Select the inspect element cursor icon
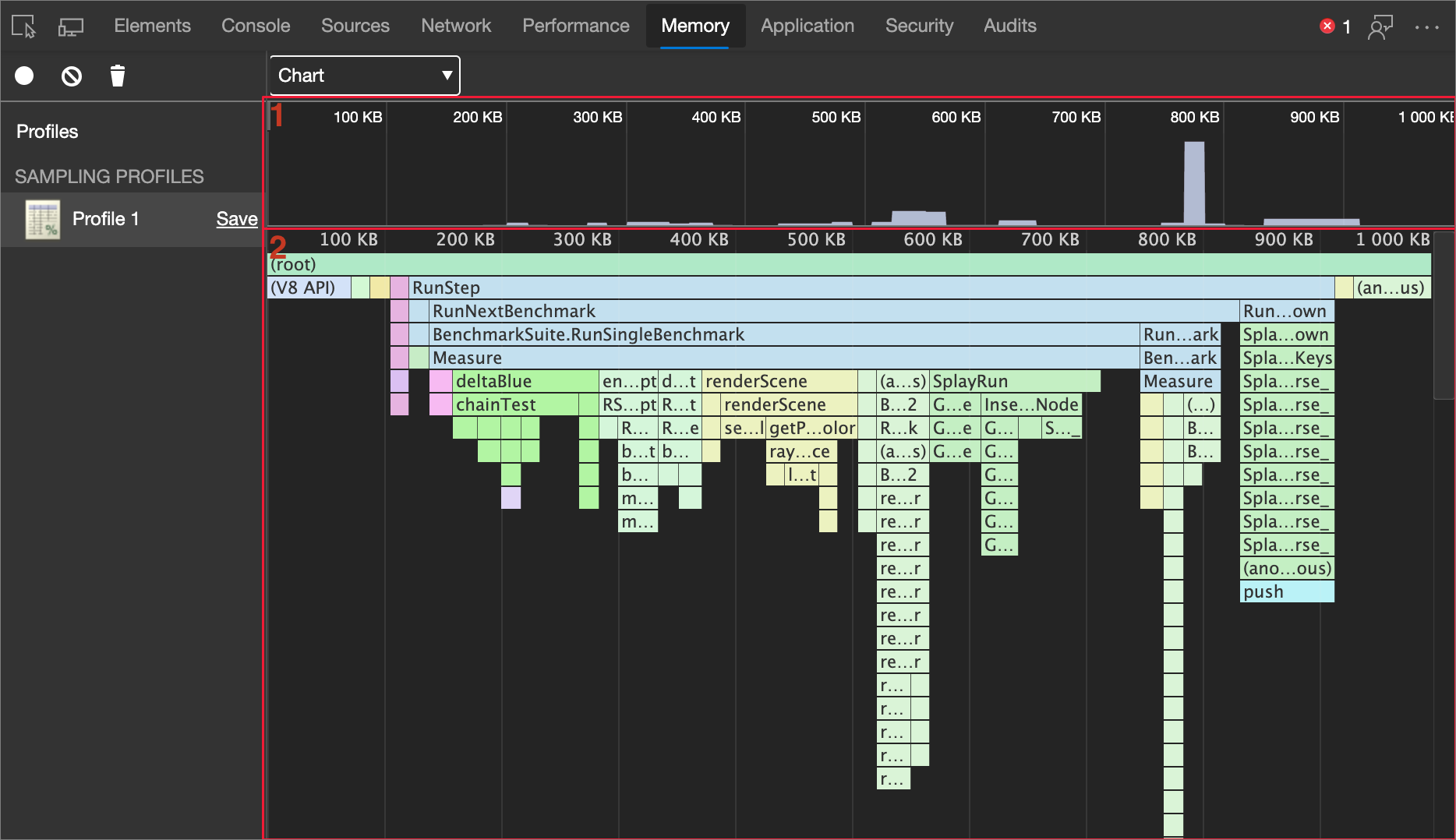This screenshot has height=840, width=1456. point(23,25)
